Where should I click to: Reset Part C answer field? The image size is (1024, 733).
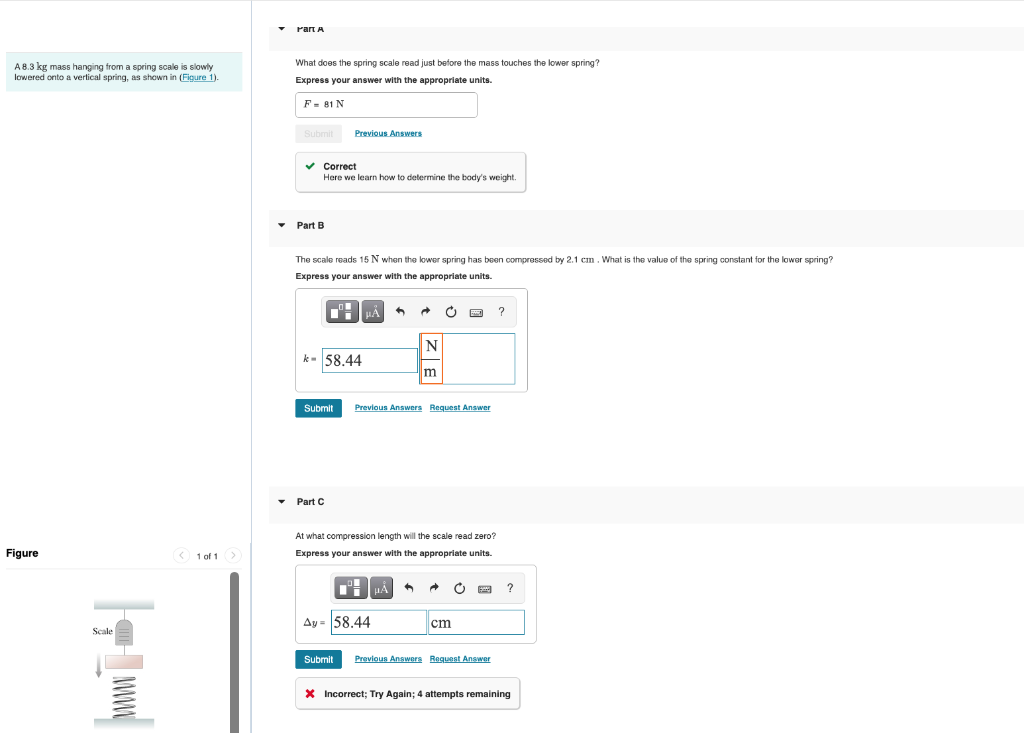pos(459,588)
